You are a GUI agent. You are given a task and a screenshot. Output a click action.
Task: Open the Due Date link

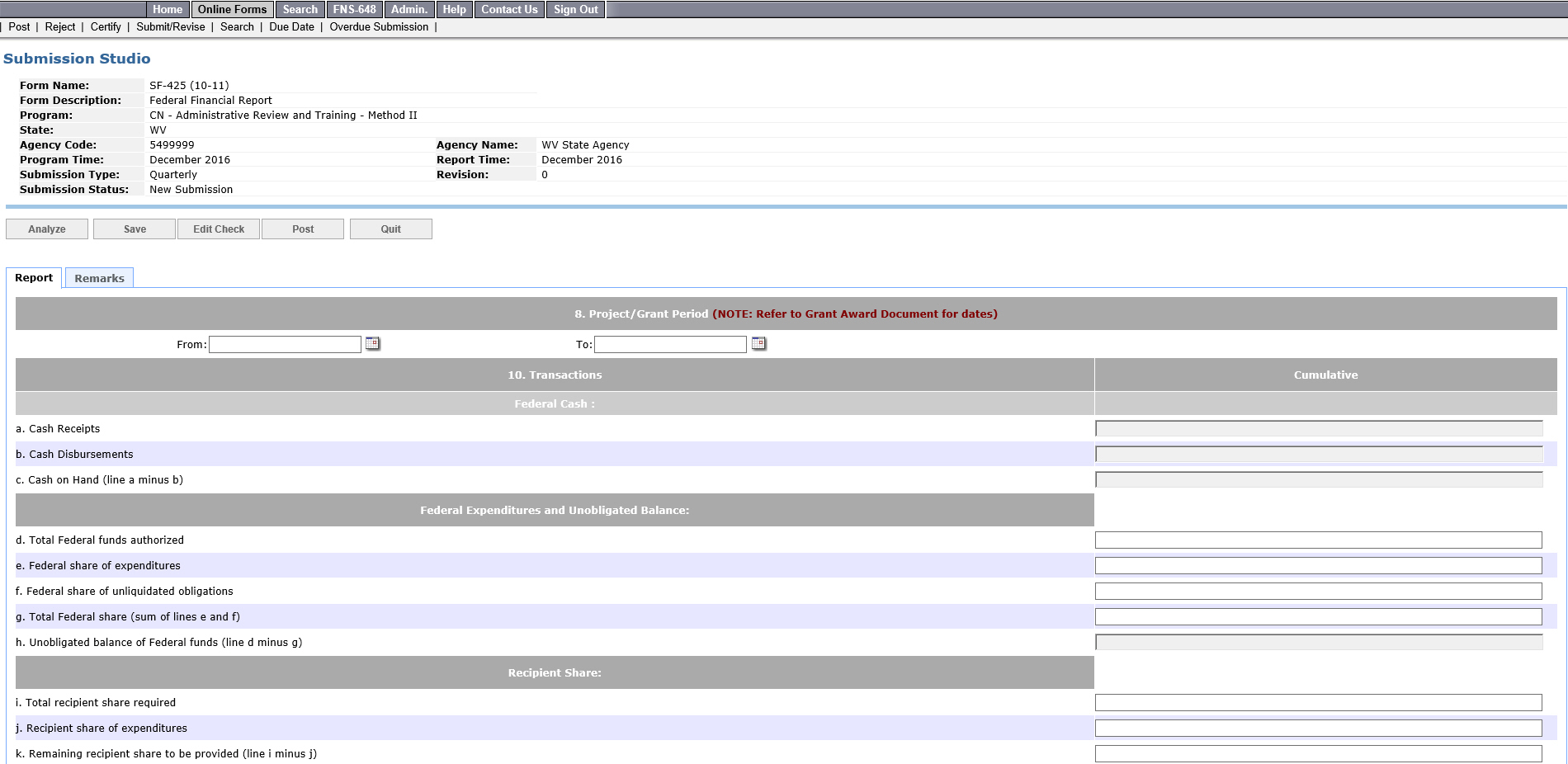coord(291,27)
